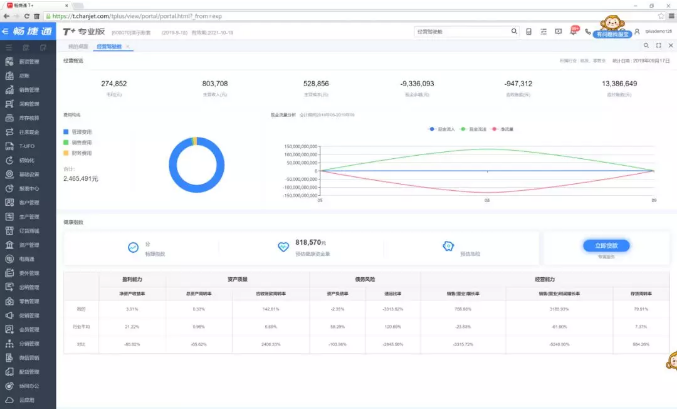
Task: Click the fullscreen icon on the tab bar
Action: 657,46
